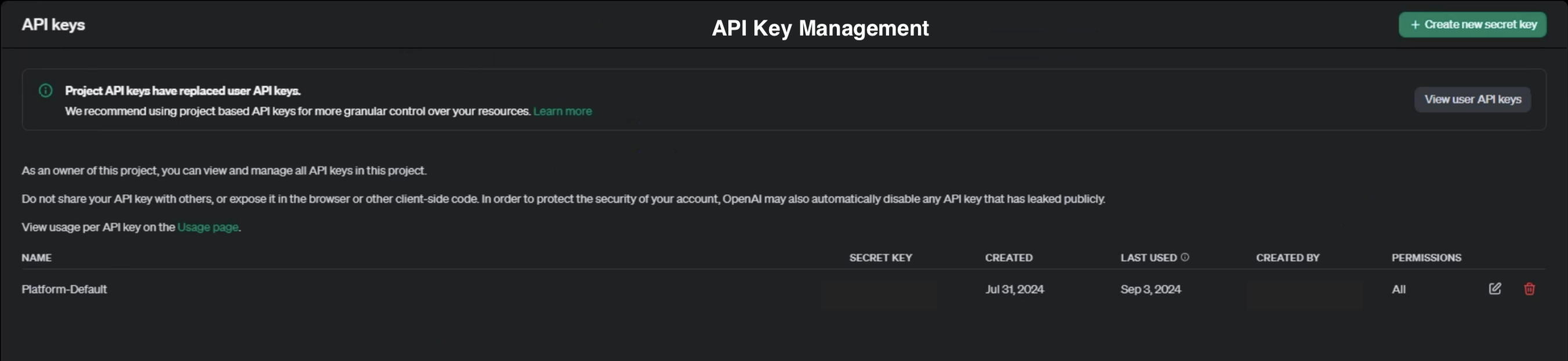The height and width of the screenshot is (361, 1568).
Task: Sort the table by the NAME column
Action: (37, 258)
